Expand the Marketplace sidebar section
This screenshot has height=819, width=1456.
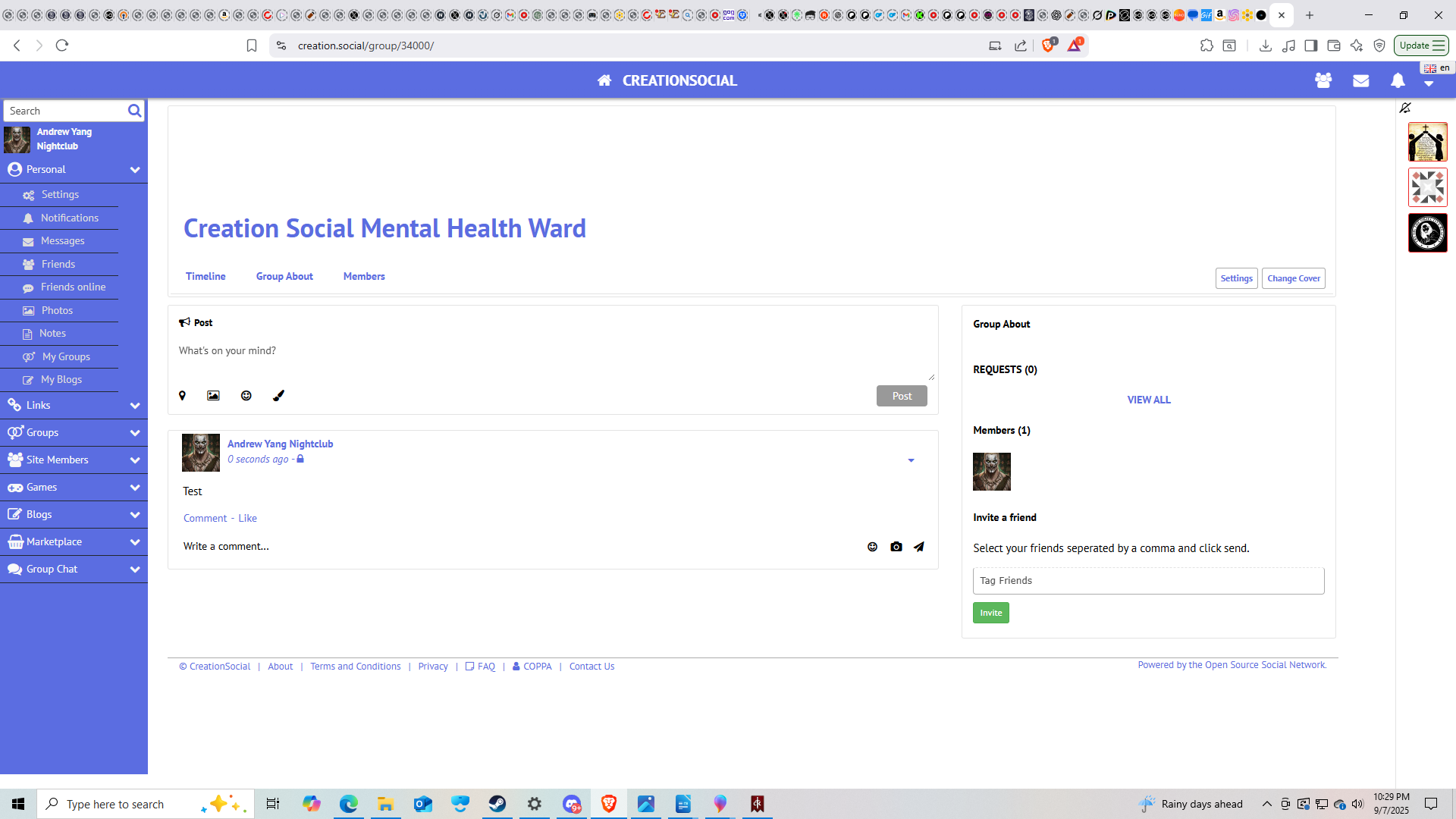tap(135, 542)
